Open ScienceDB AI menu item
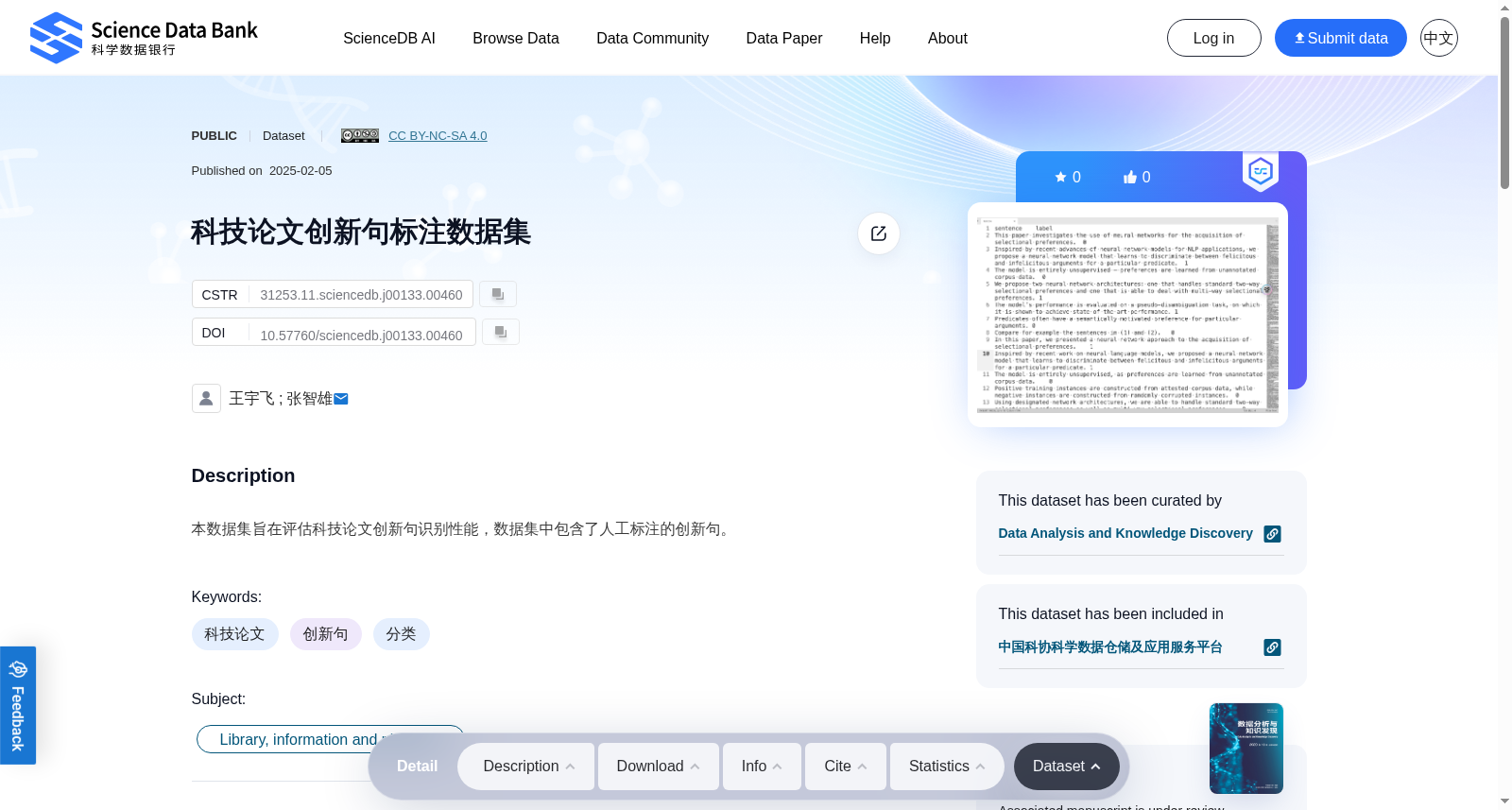The image size is (1512, 810). pyautogui.click(x=389, y=38)
